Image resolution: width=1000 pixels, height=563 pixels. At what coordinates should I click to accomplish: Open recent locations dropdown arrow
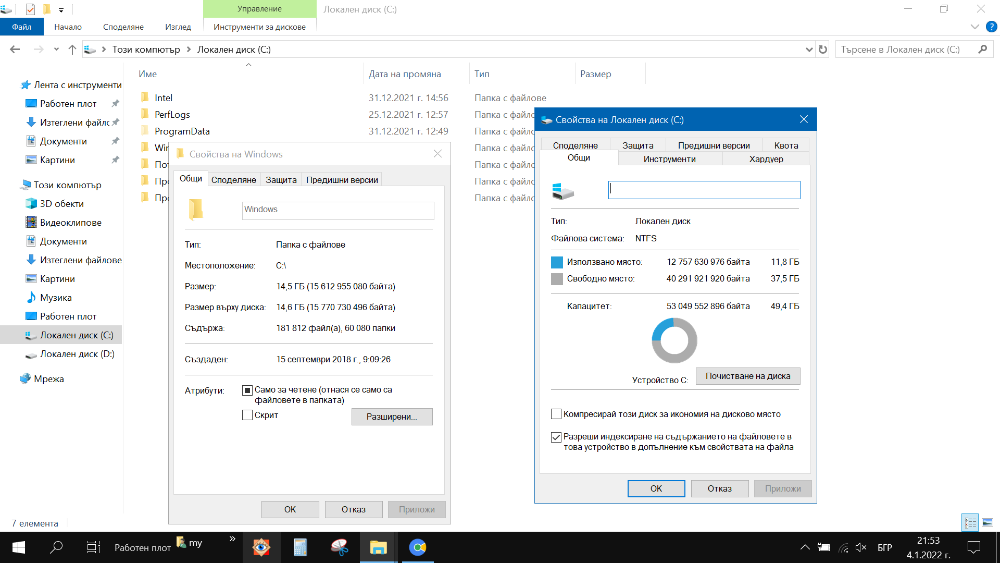coord(56,49)
